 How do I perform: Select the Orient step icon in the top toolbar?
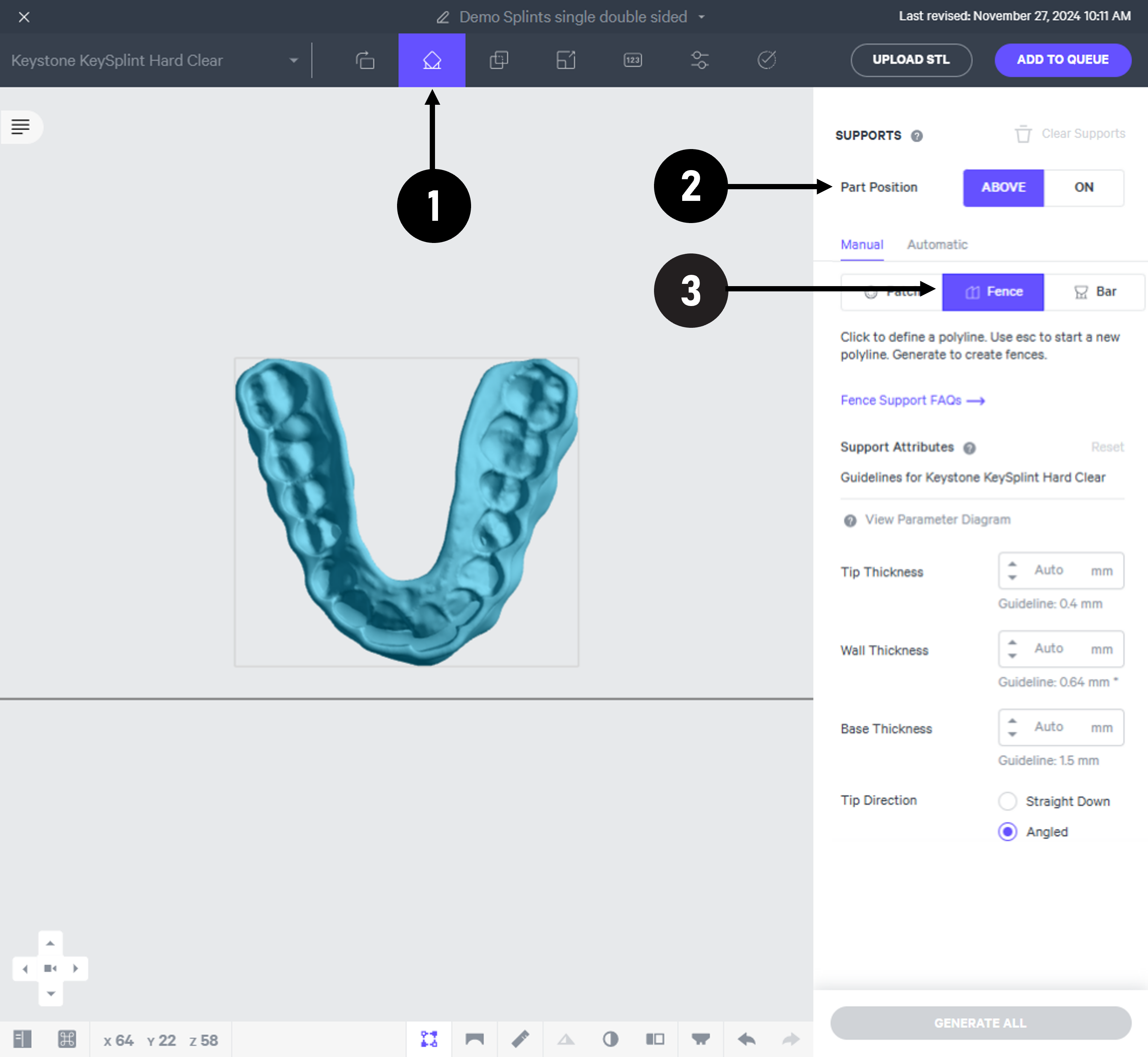click(x=365, y=60)
